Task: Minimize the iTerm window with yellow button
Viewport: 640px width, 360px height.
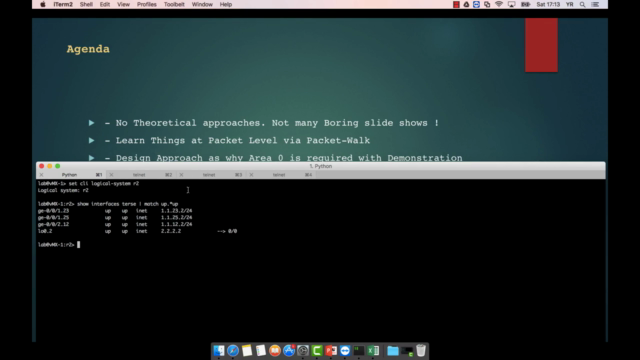Action: click(49, 166)
